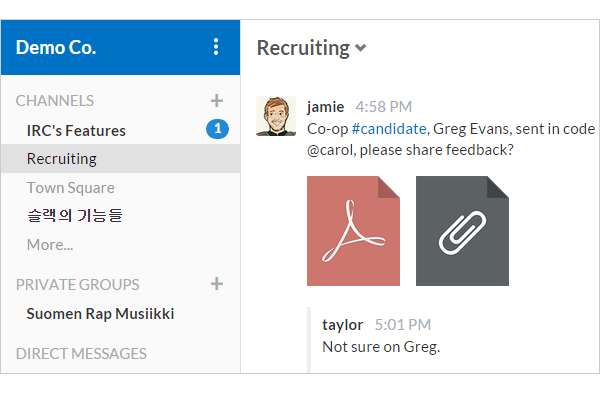Click the @carol mention
Image resolution: width=600 pixels, height=393 pixels.
coord(331,150)
